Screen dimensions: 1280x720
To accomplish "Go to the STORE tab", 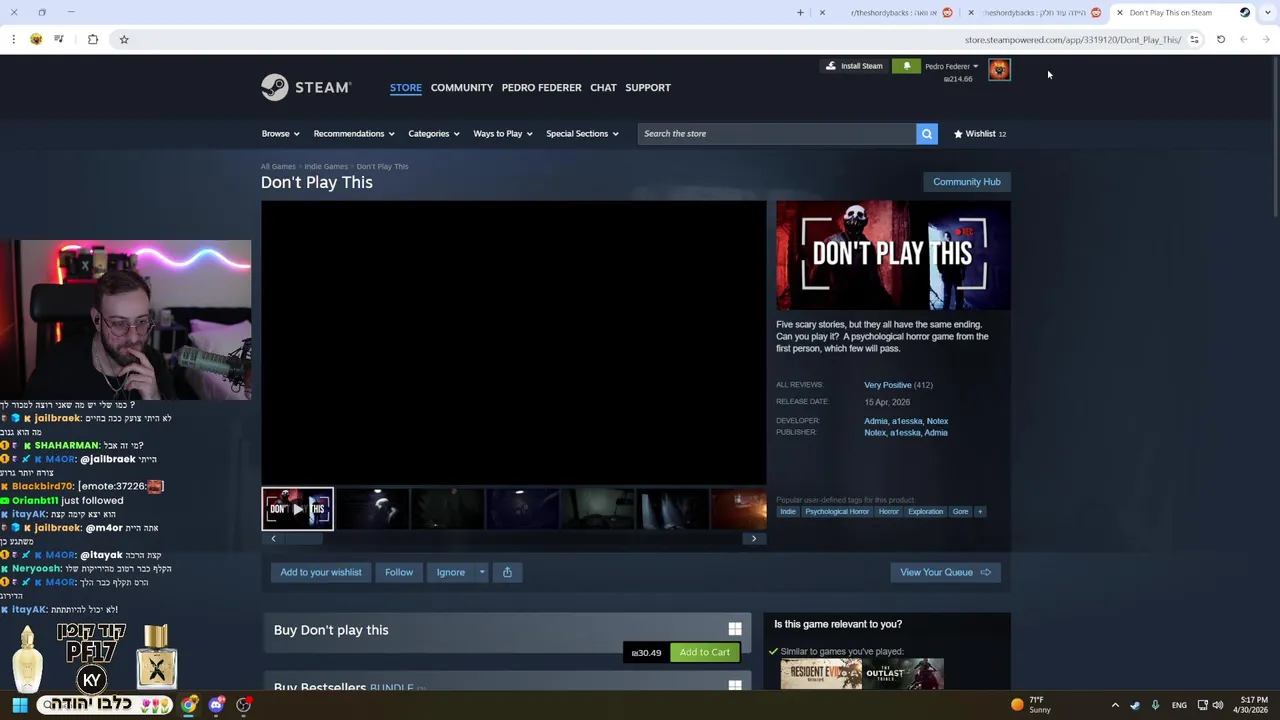I will coord(406,87).
